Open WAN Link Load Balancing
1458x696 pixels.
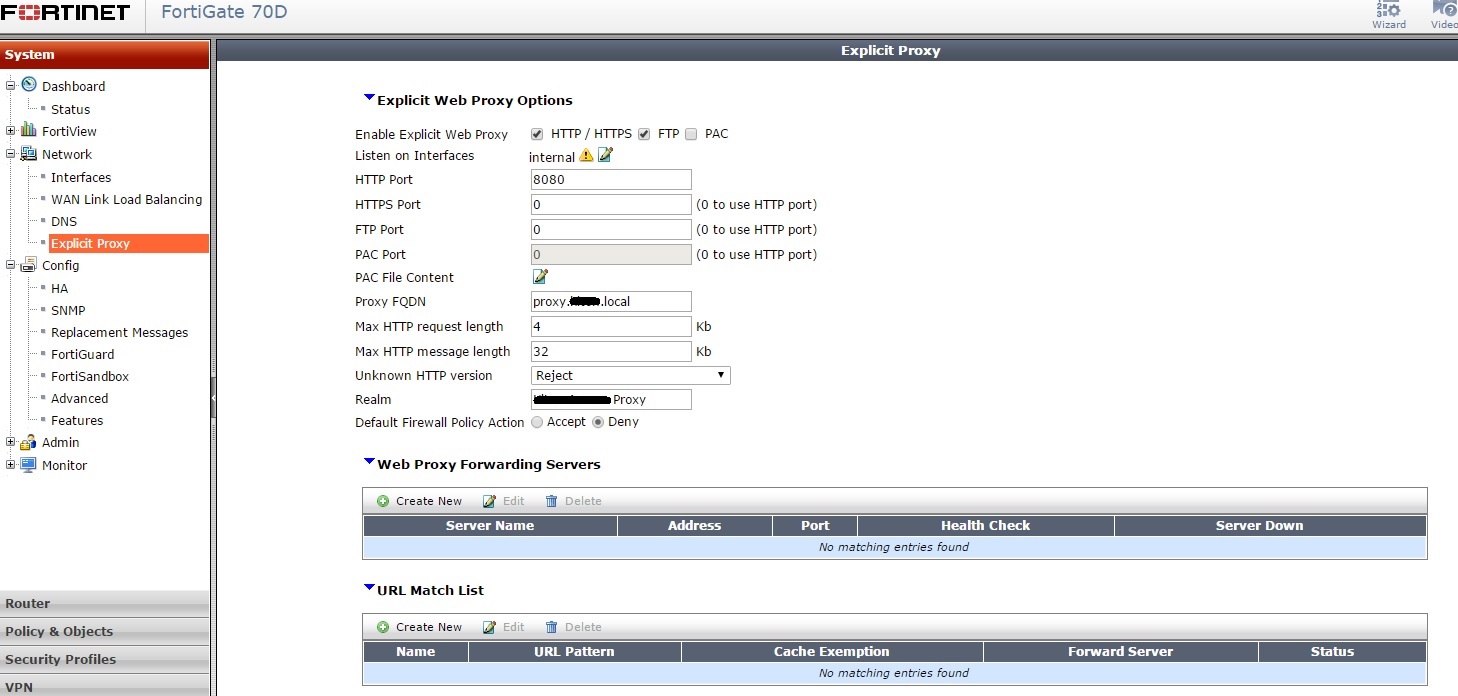click(127, 199)
